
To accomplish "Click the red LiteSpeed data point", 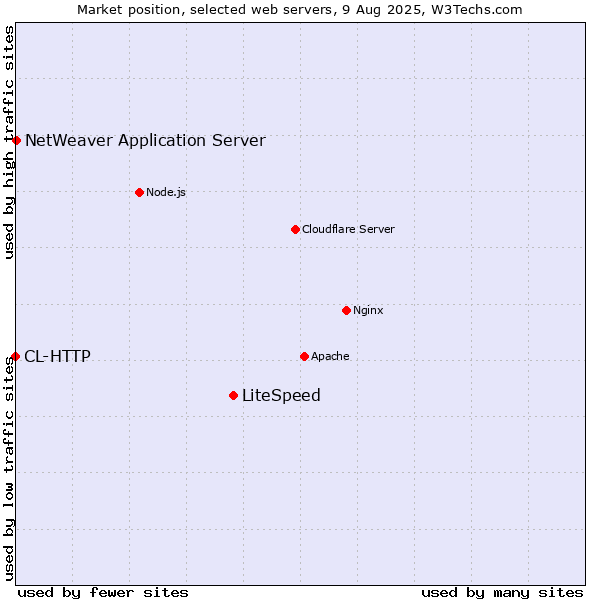I will 233,395.
